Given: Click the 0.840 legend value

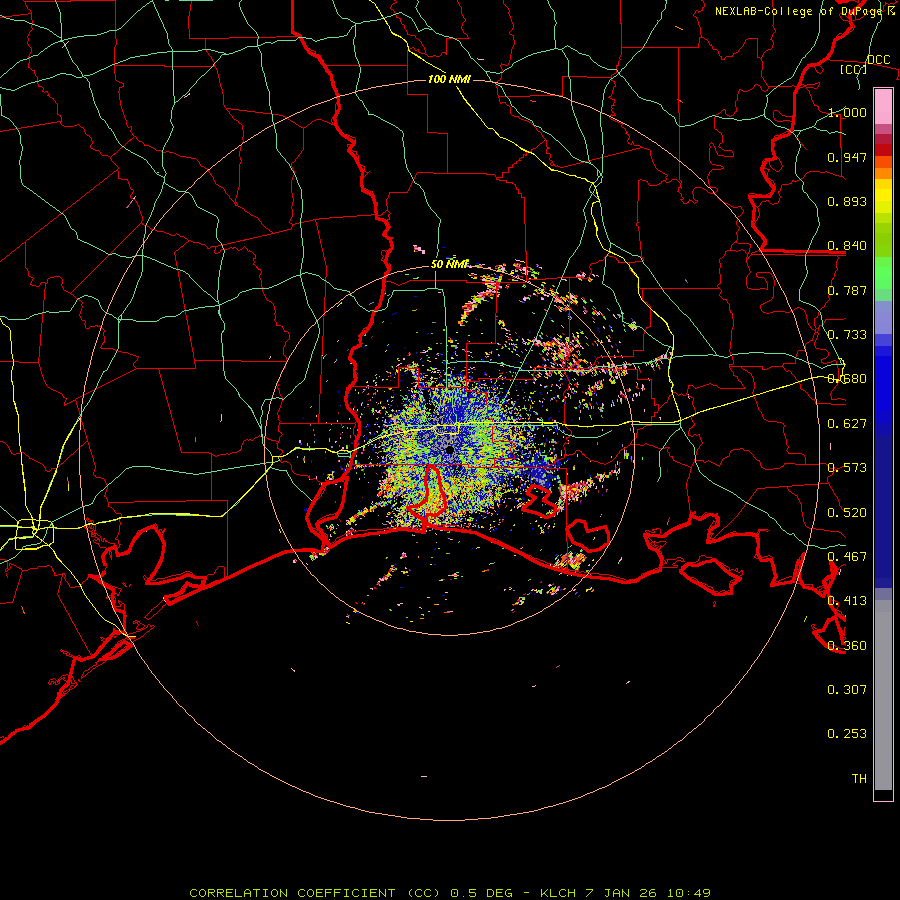Looking at the screenshot, I should pyautogui.click(x=847, y=246).
